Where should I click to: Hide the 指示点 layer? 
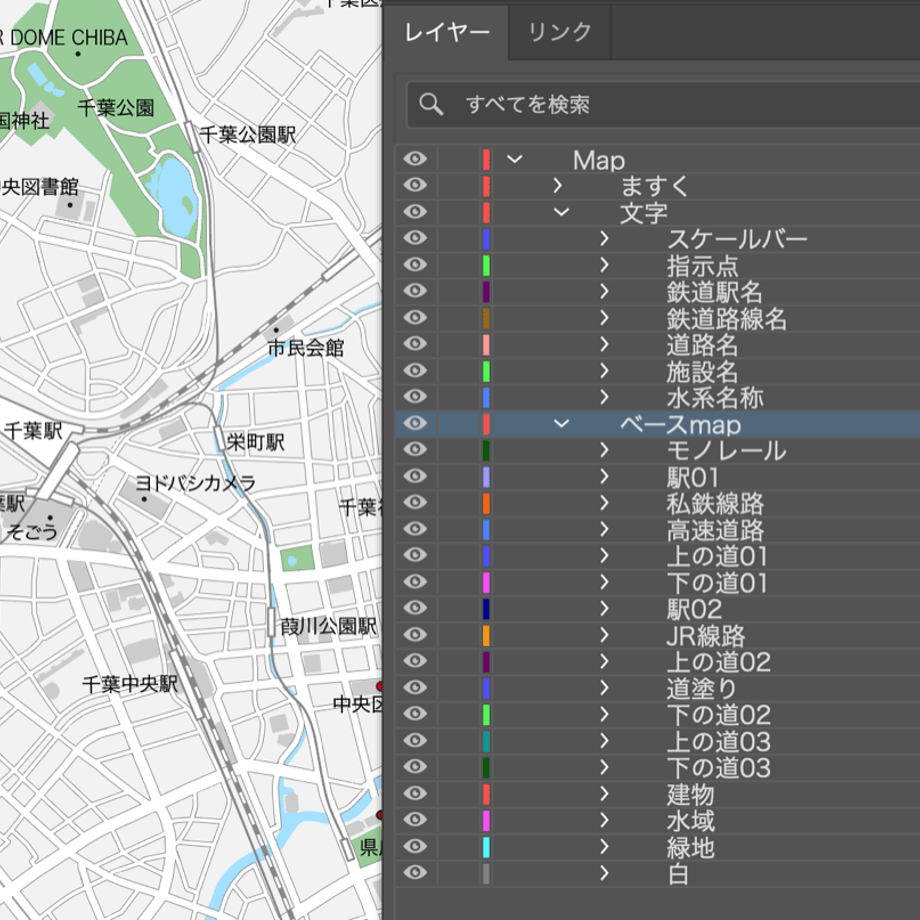(415, 264)
